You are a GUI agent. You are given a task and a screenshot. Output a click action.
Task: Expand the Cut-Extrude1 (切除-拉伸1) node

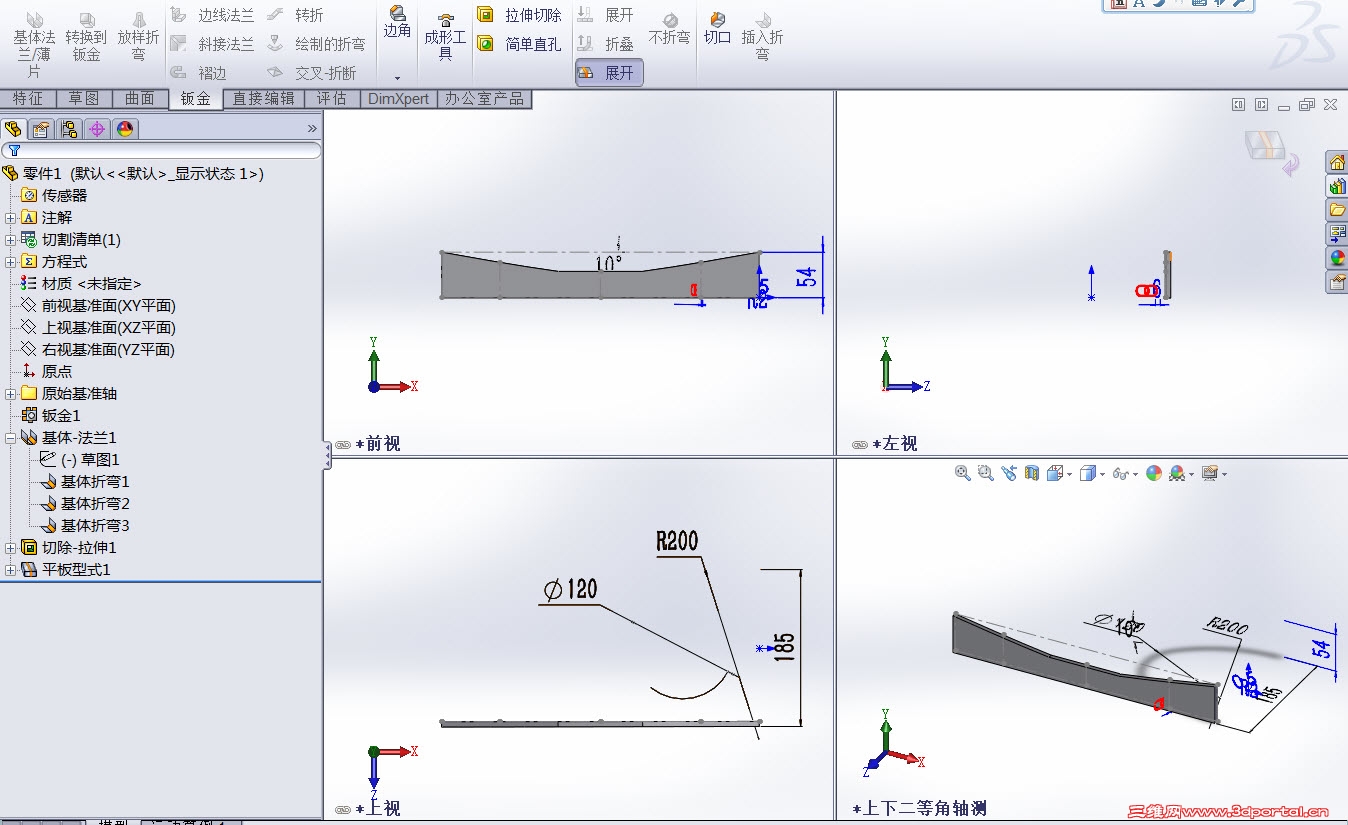point(10,547)
